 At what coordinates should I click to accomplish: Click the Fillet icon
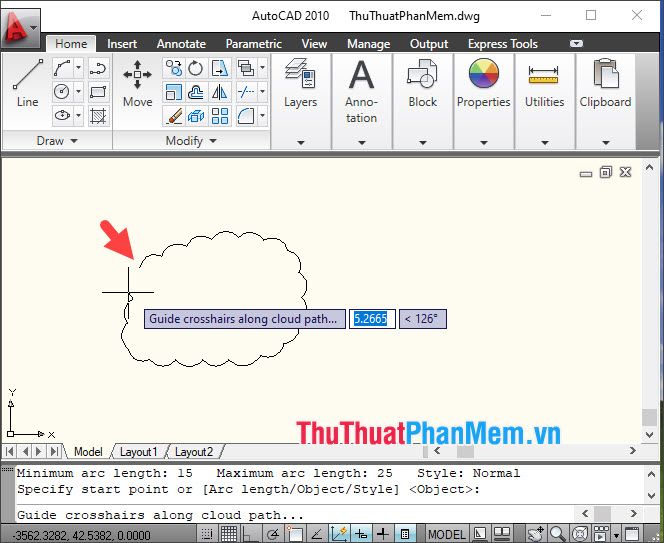click(x=246, y=115)
